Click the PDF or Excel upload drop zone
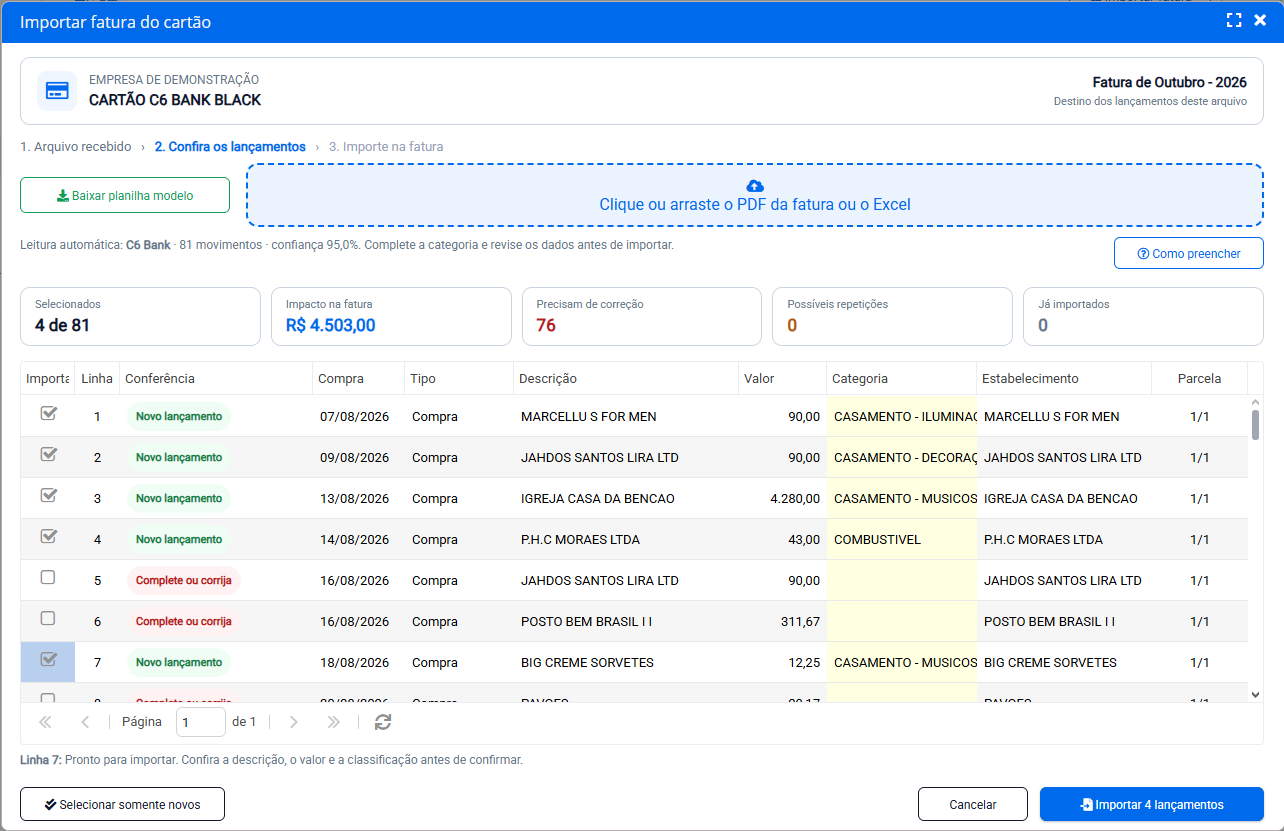This screenshot has width=1284, height=831. tap(755, 195)
